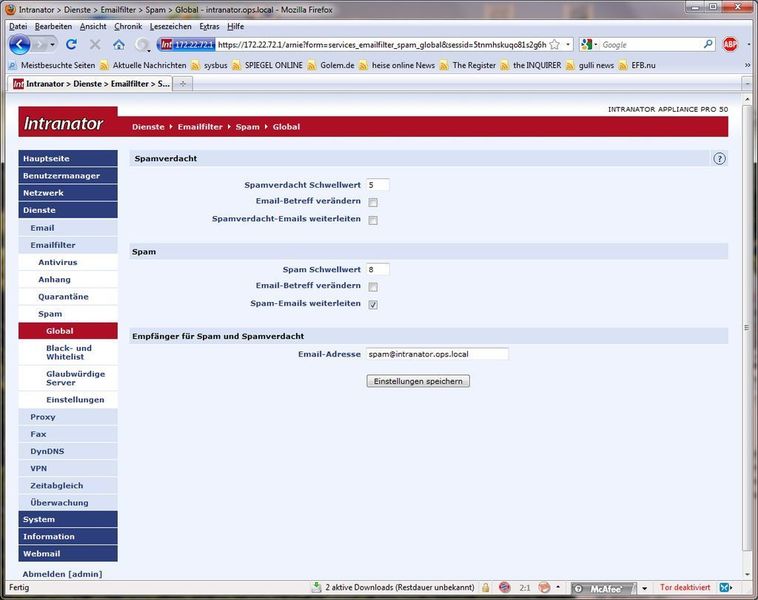Open the Ansicht menu
Viewport: 758px width, 600px height.
point(93,27)
